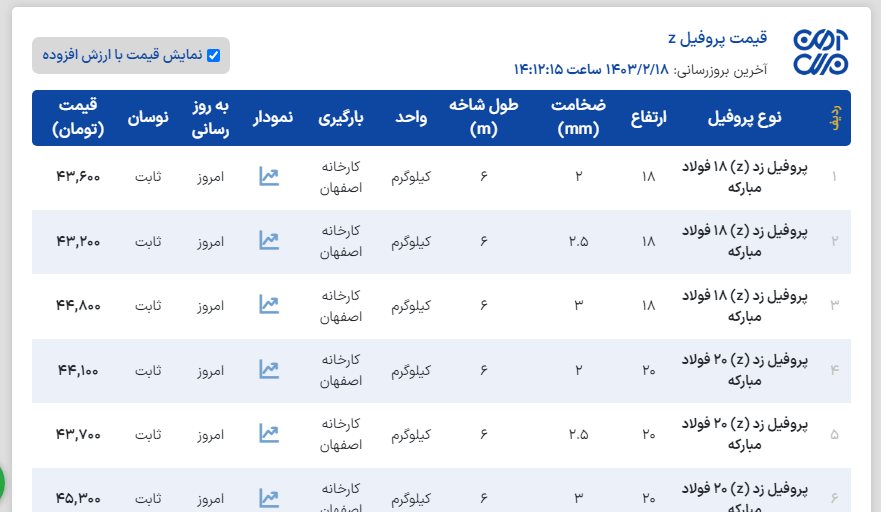Click the 43,700 price cell in row 5
Screen dimensions: 881x512
click(x=78, y=434)
